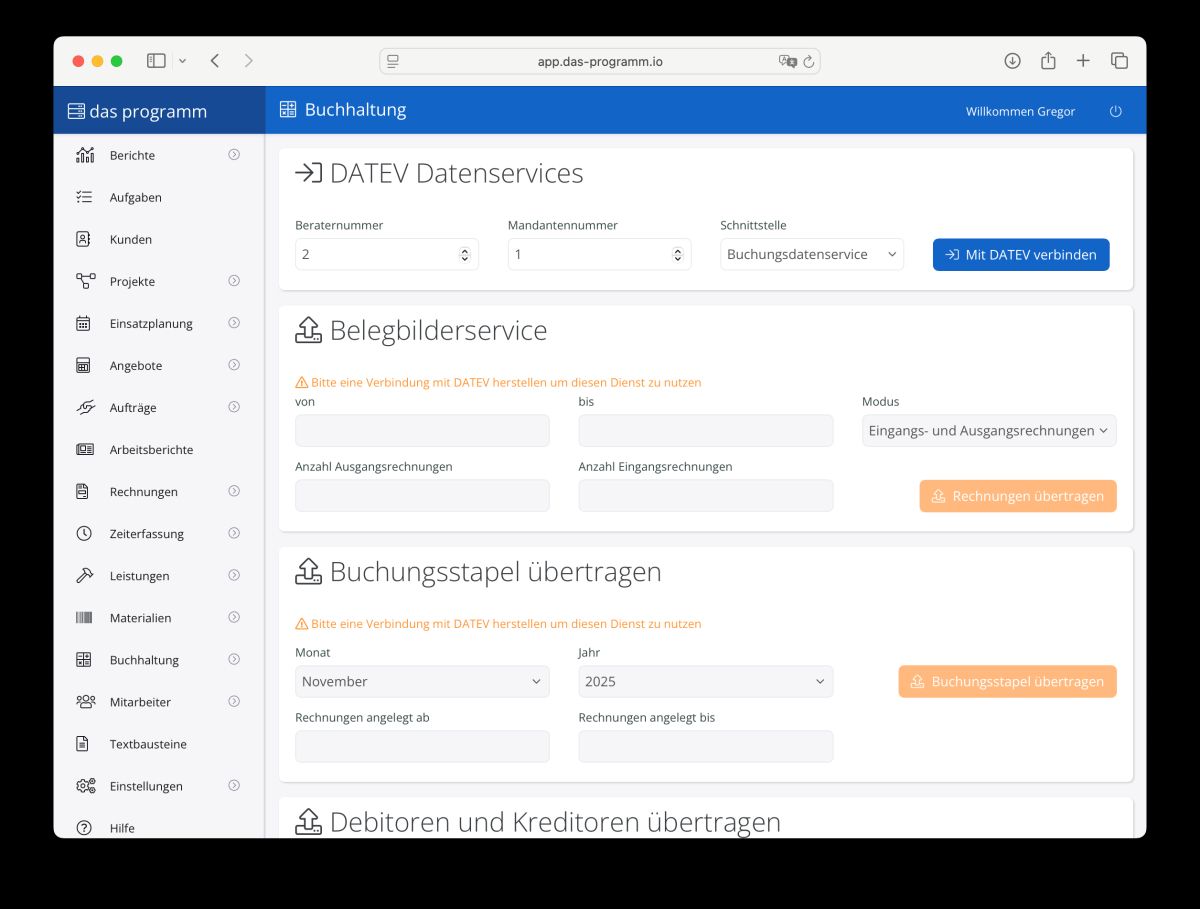Click the Rechnungen angelegt ab field
This screenshot has width=1200, height=909.
click(x=421, y=746)
